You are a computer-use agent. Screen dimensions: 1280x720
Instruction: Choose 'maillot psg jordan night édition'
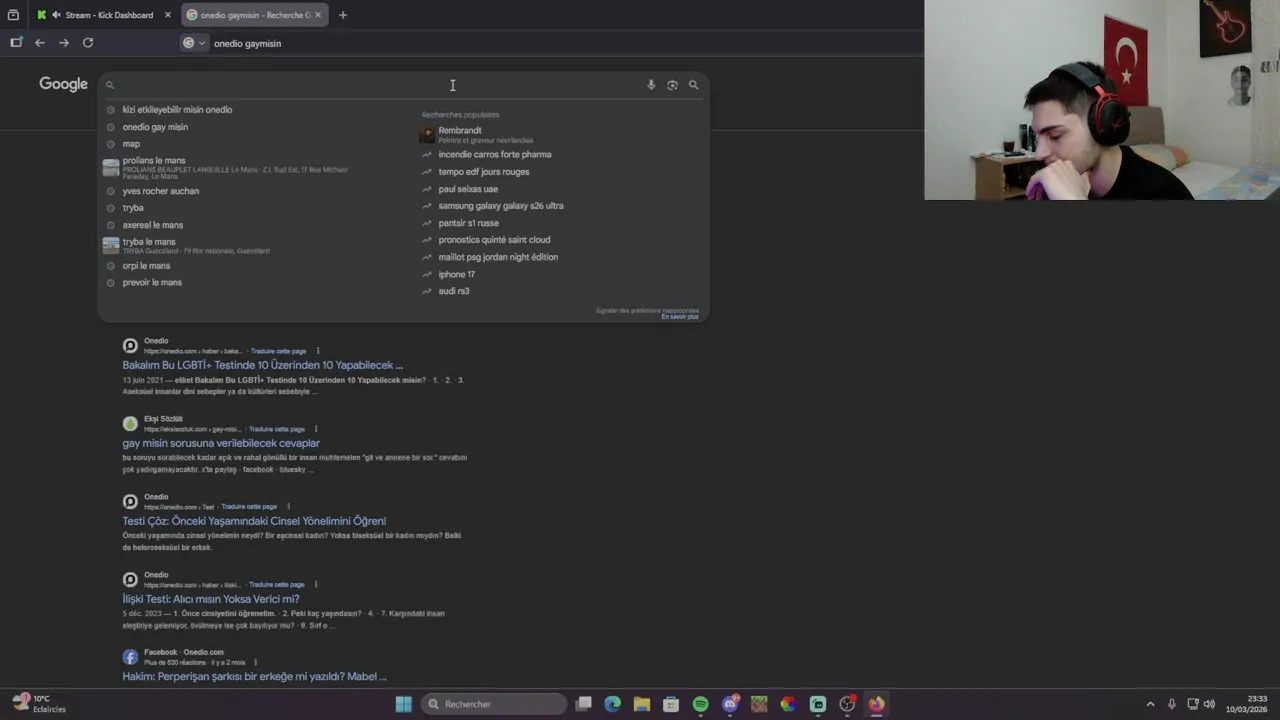(498, 257)
